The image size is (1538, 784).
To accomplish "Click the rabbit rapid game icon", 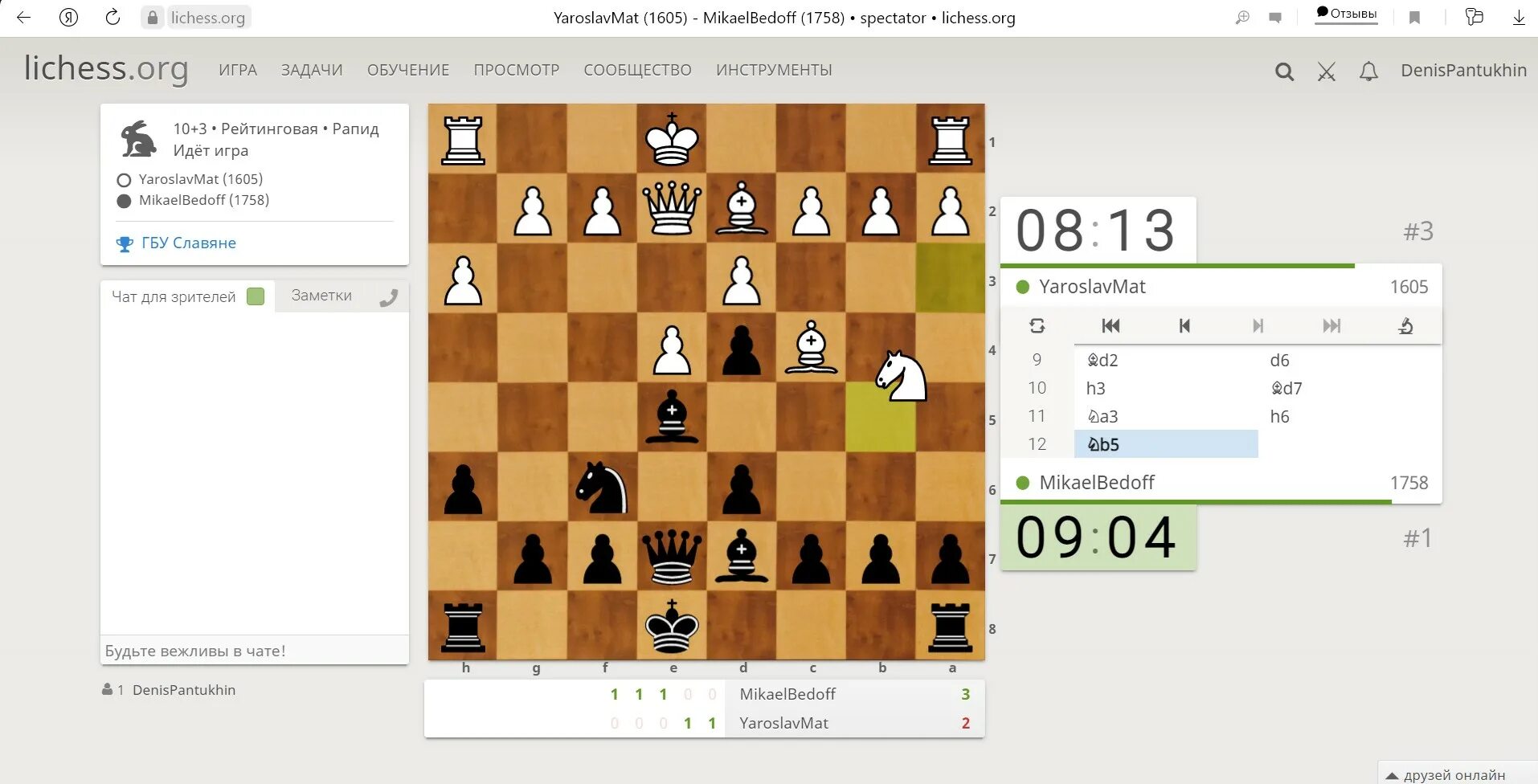I will [x=138, y=139].
